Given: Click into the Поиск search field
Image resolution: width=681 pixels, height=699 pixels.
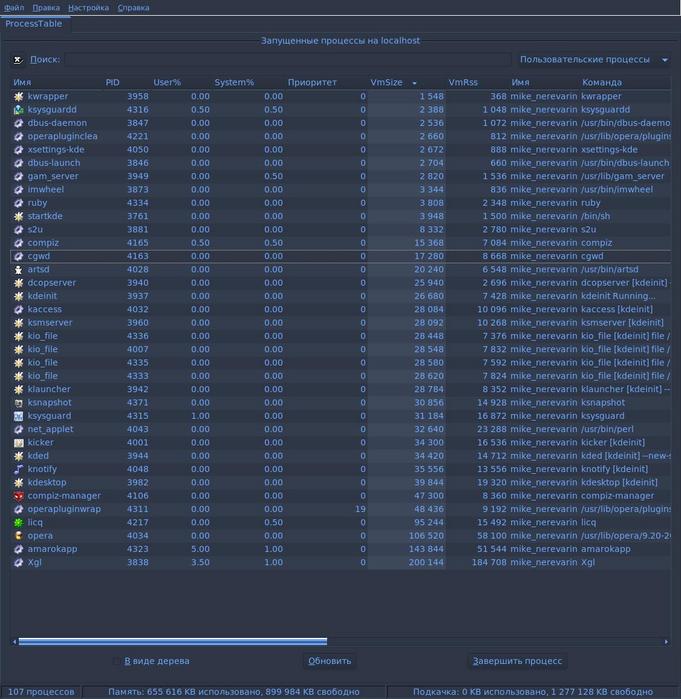Looking at the screenshot, I should point(287,60).
